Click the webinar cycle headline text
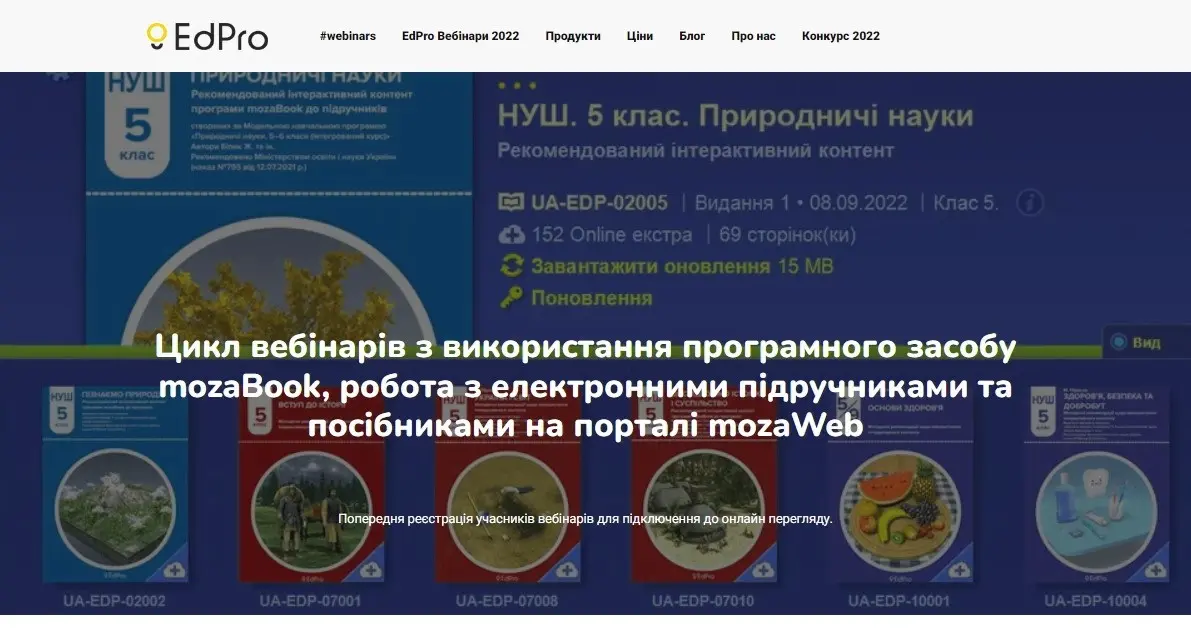The height and width of the screenshot is (634, 1191). 586,386
